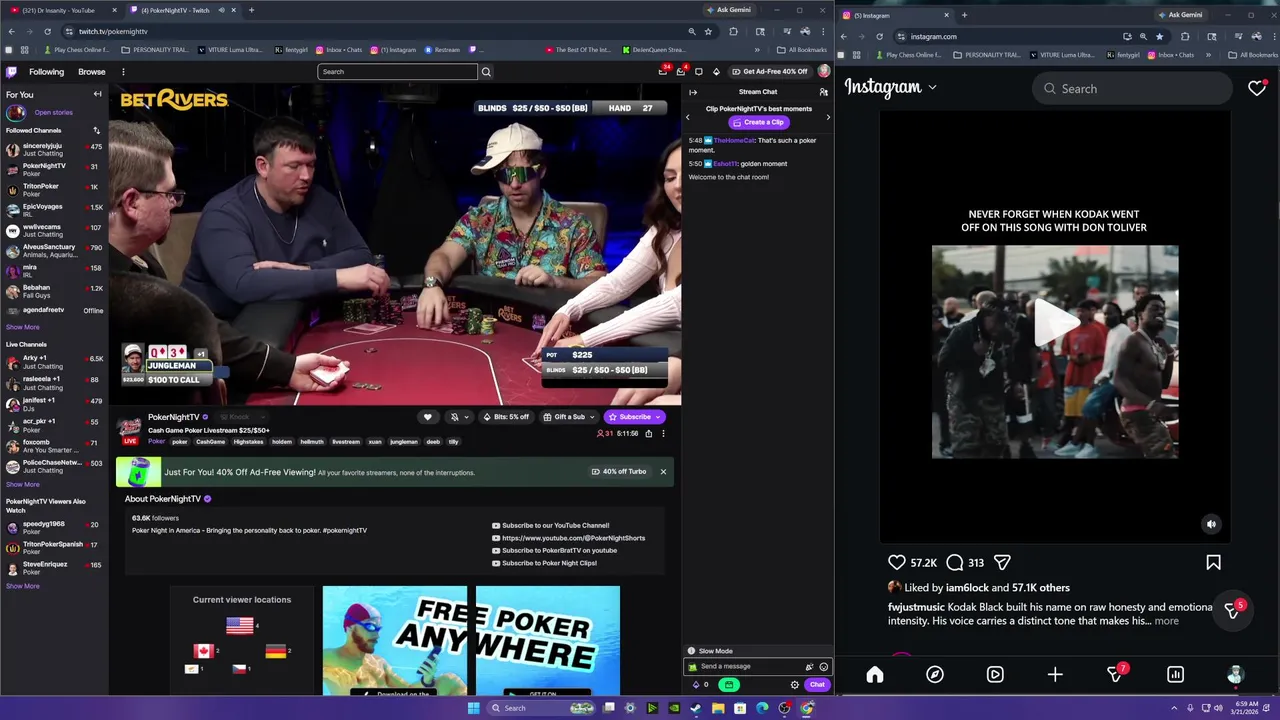Play the Kodak Black Instagram video
Viewport: 1280px width, 720px height.
click(x=1055, y=323)
